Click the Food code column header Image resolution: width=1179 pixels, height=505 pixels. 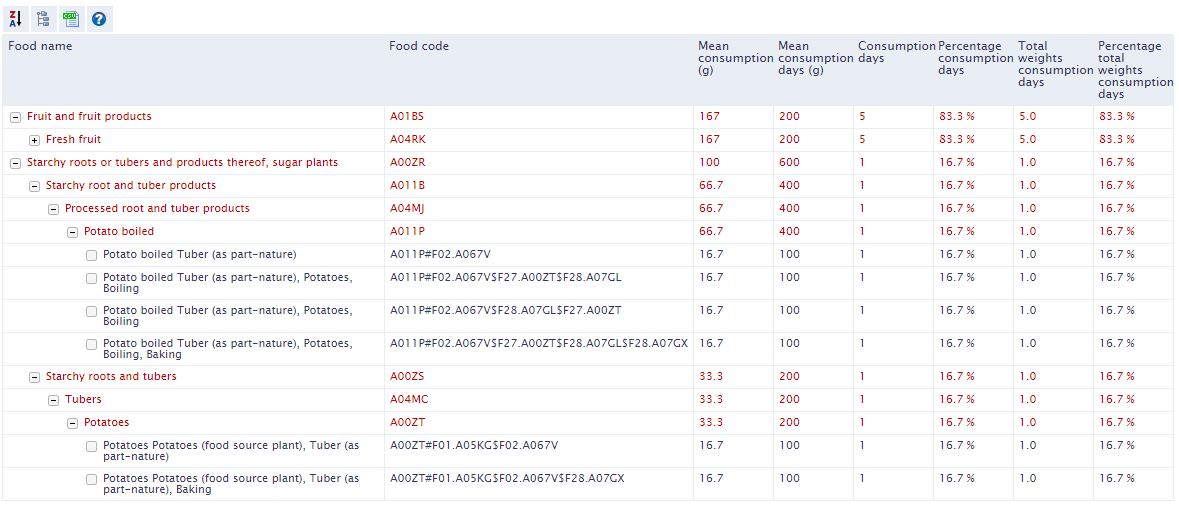(x=419, y=46)
